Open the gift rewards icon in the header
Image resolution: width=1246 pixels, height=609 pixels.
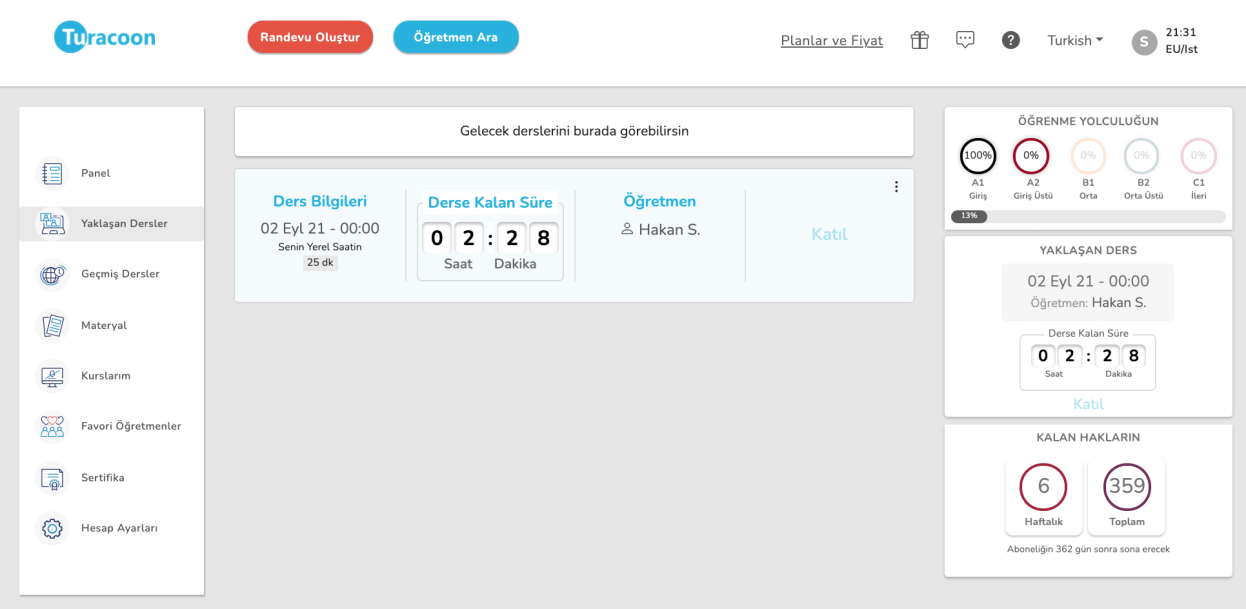click(918, 40)
